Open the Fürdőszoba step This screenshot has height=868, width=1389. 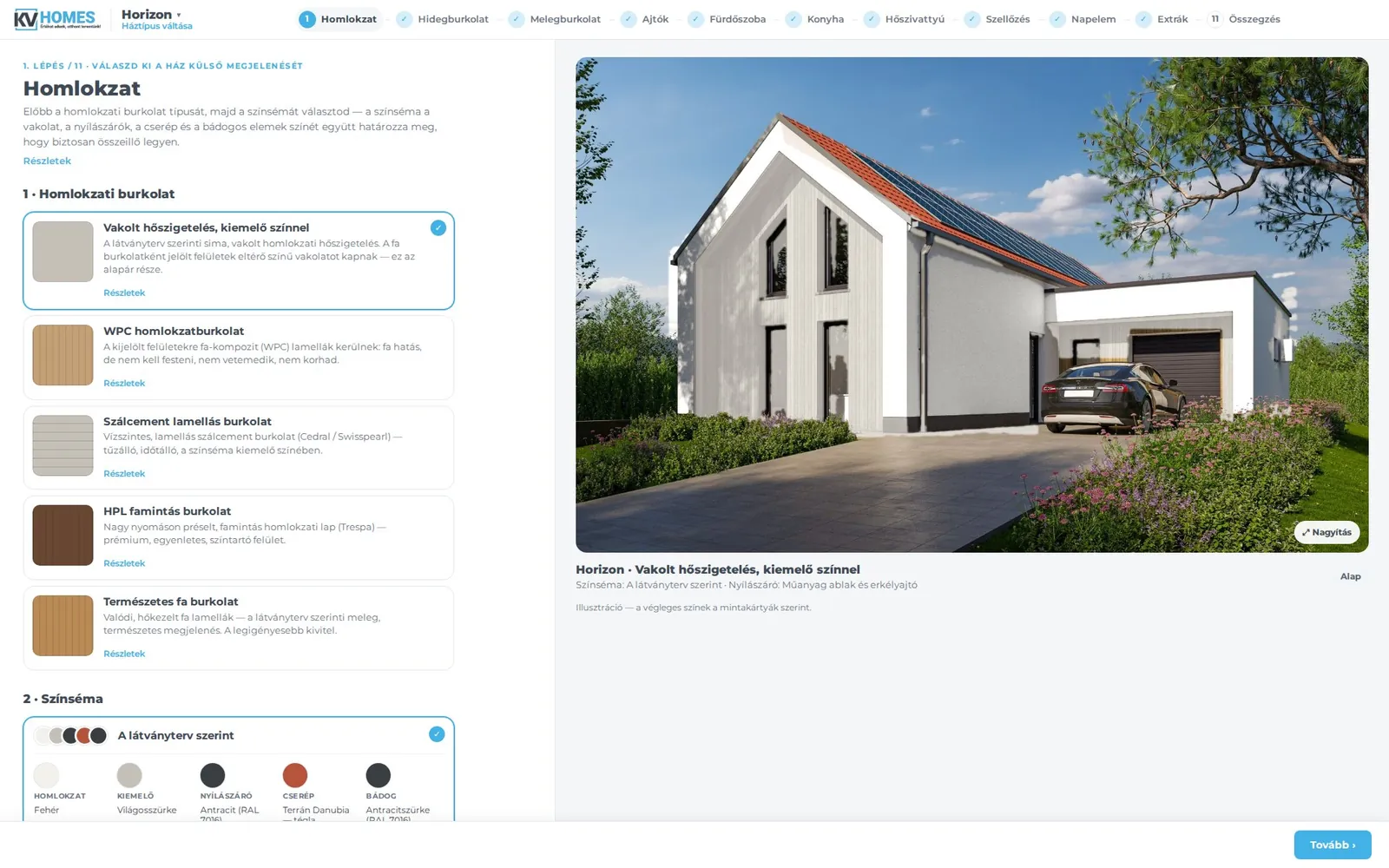[727, 19]
